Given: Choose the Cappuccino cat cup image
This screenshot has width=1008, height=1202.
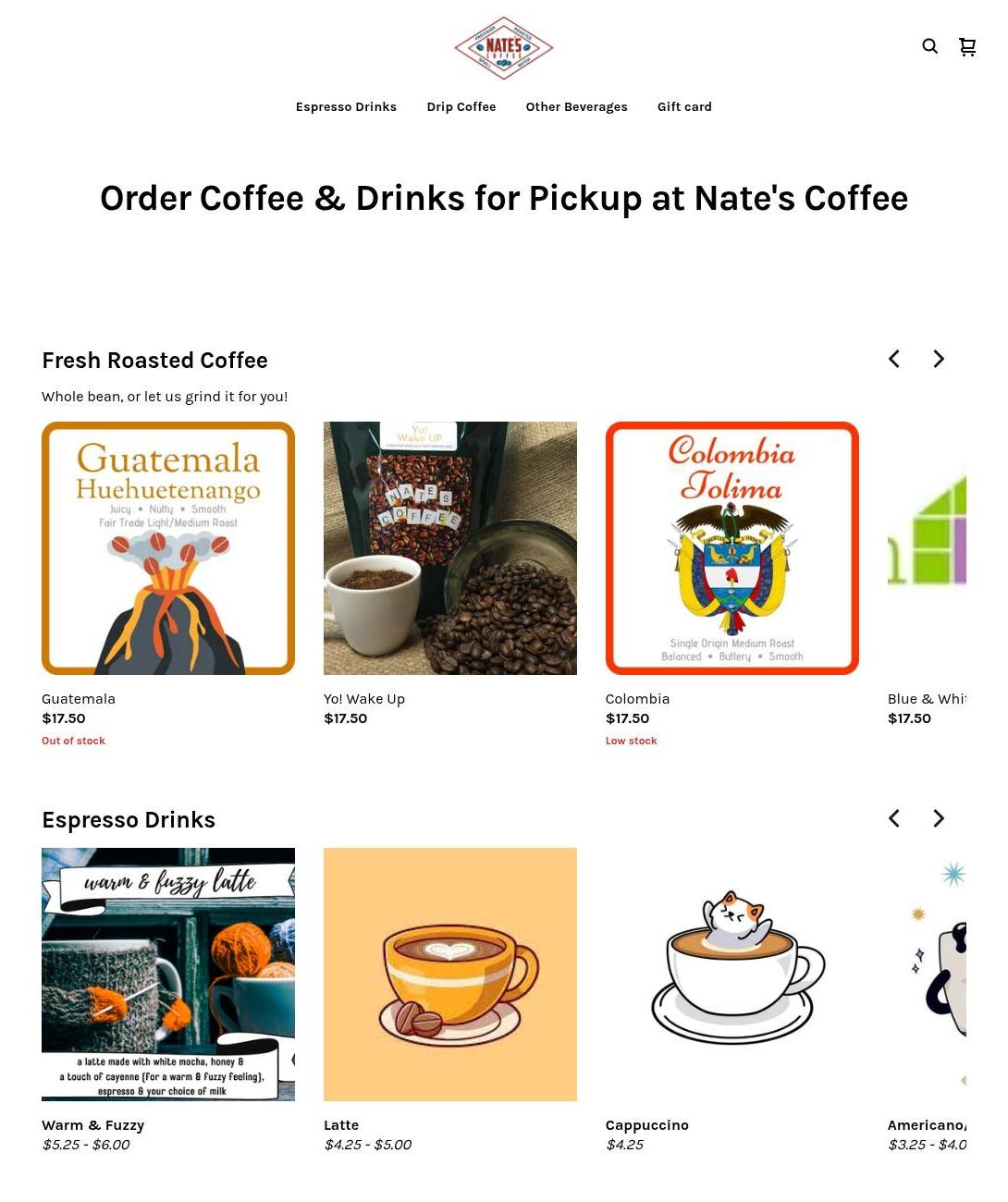Looking at the screenshot, I should click(732, 975).
